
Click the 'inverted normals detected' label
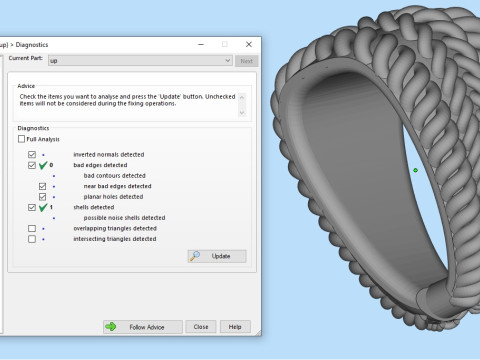click(x=109, y=155)
